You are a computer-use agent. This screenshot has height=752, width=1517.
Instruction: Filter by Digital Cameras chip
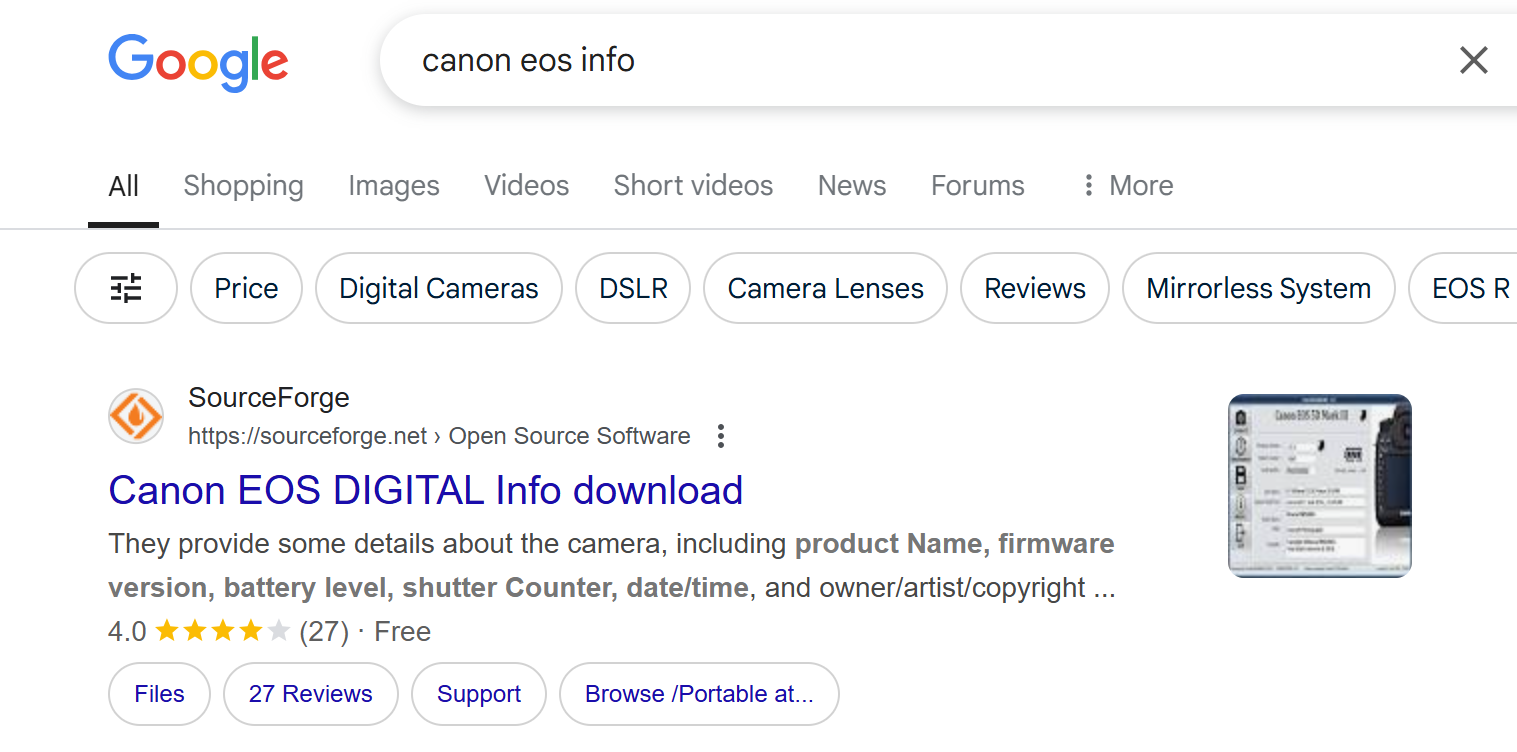coord(438,288)
